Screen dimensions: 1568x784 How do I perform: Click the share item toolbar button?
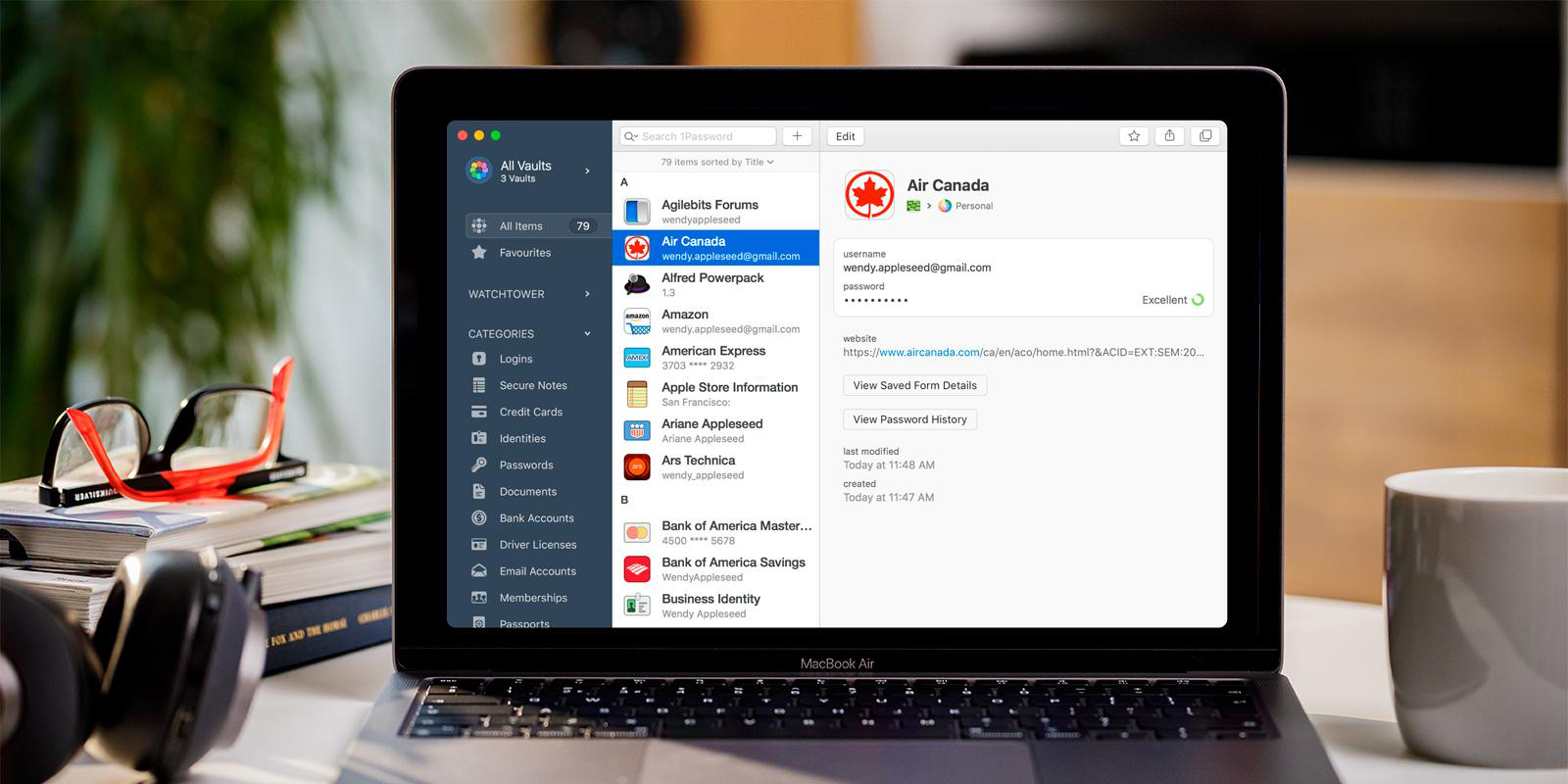[1169, 136]
